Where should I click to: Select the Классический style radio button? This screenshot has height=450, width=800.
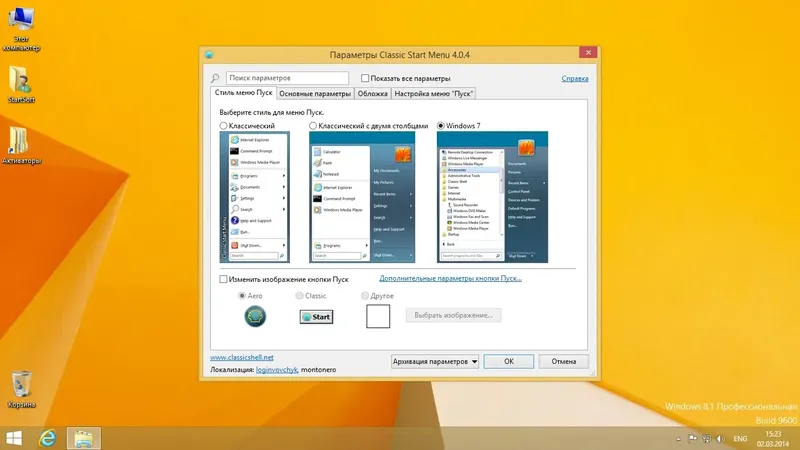coord(223,126)
